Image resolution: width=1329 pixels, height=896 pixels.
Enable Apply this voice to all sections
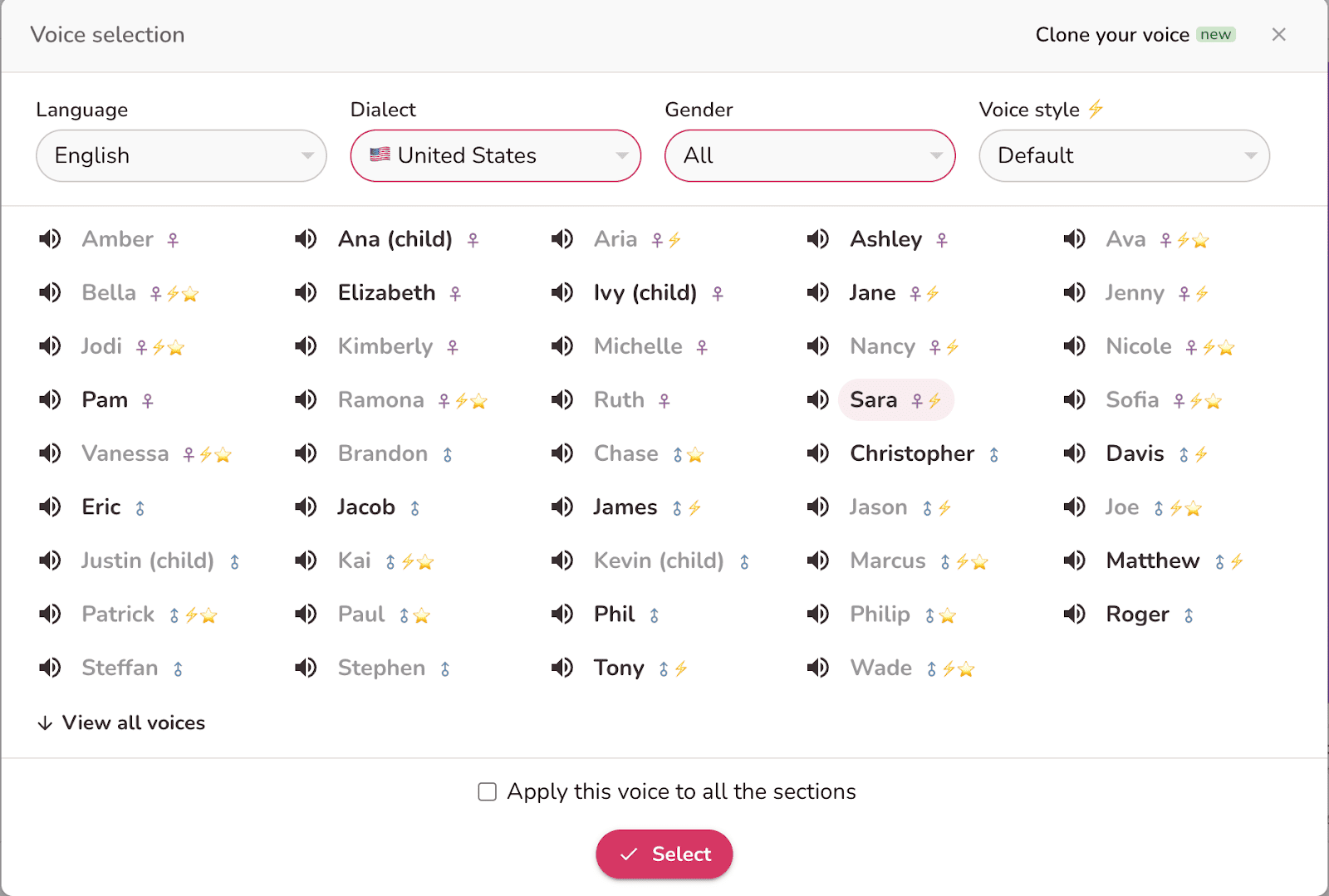[488, 792]
